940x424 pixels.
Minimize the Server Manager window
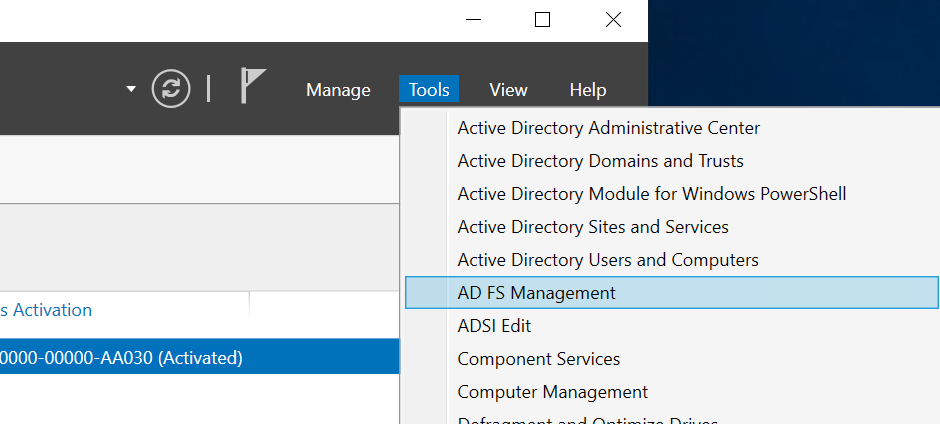click(474, 20)
